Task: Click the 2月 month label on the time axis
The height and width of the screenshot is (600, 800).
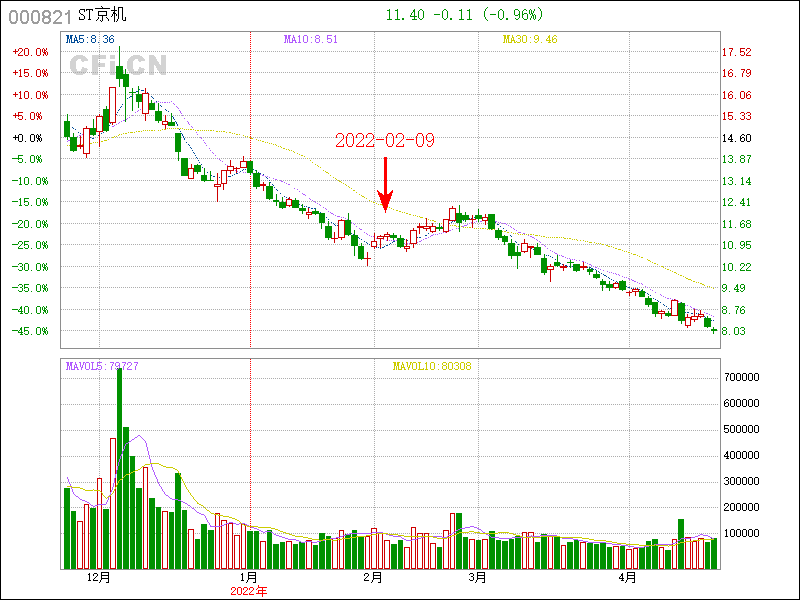Action: pyautogui.click(x=373, y=578)
